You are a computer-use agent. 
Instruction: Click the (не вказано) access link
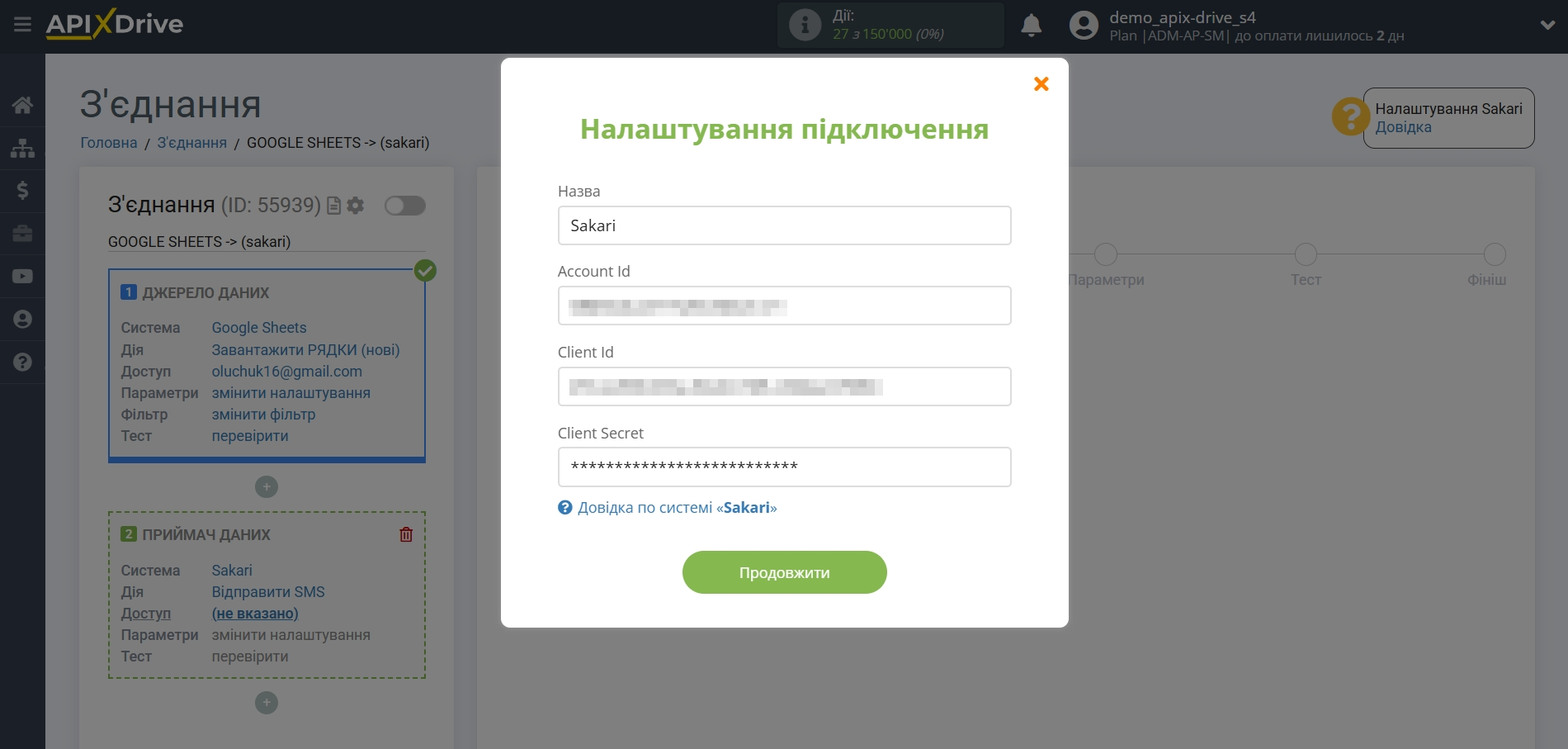(x=255, y=614)
